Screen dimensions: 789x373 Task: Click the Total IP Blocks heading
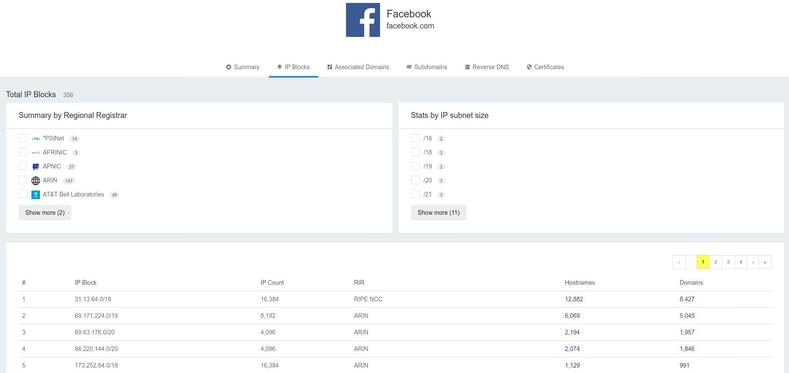[31, 95]
